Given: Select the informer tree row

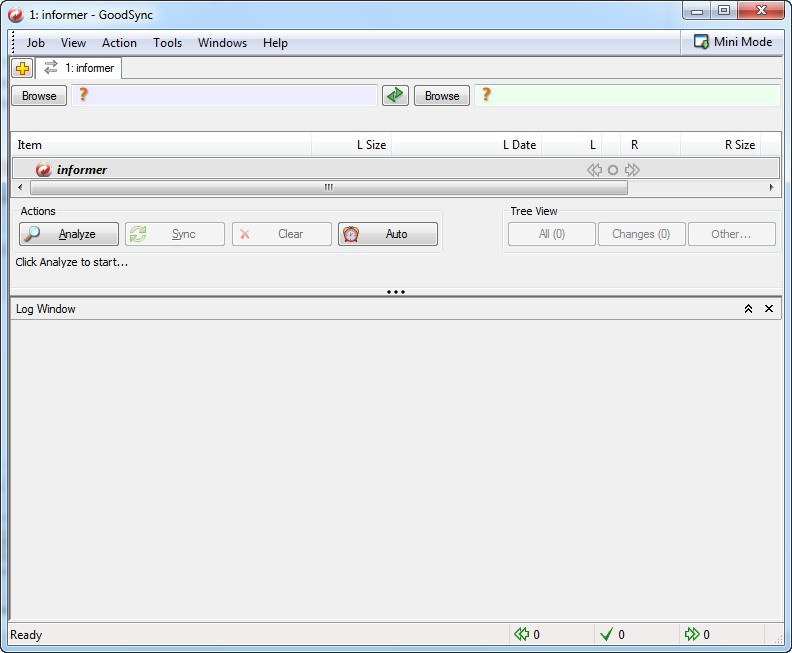Looking at the screenshot, I should pos(395,169).
